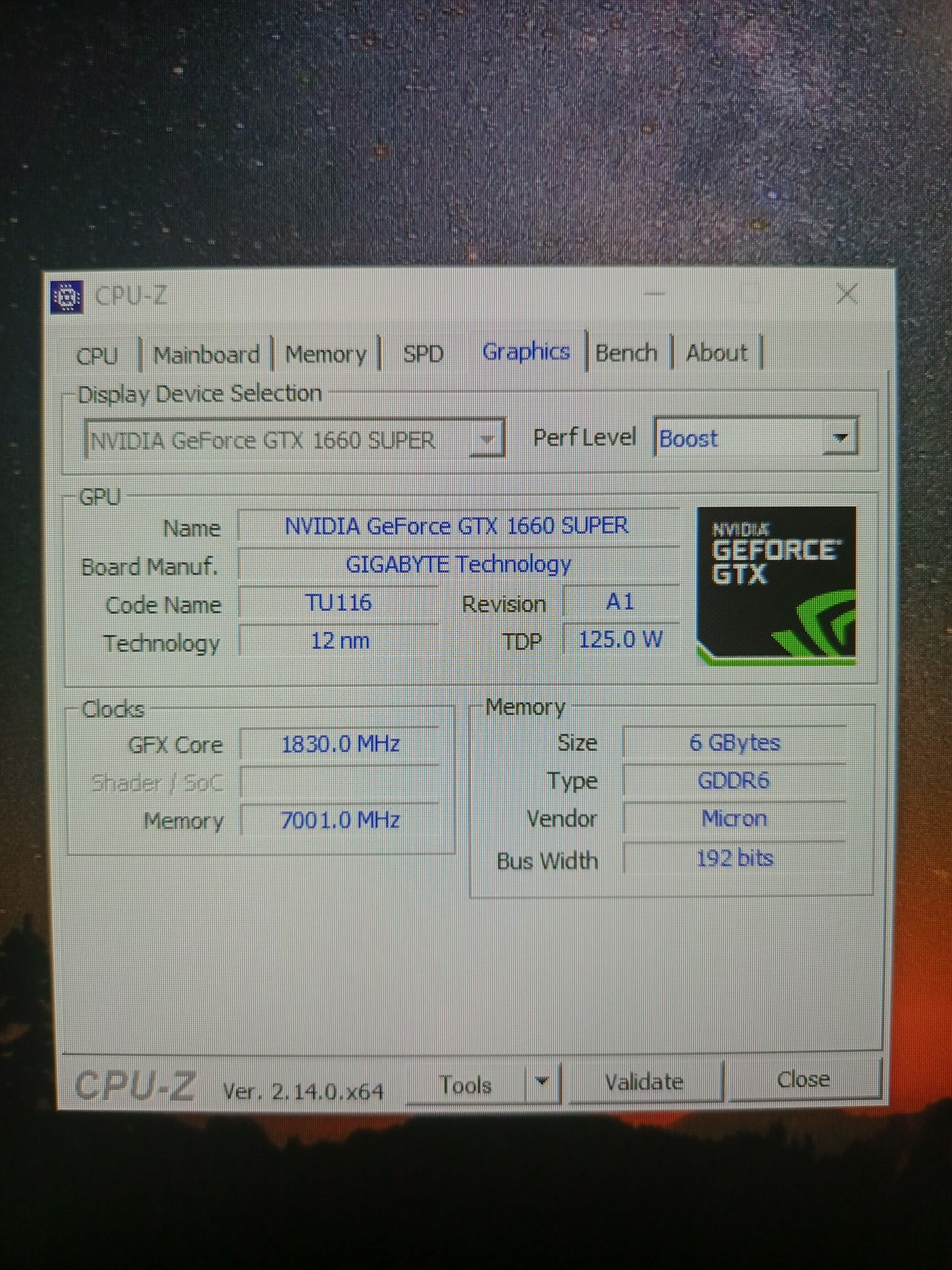
Task: Click the 125.0 W TDP value
Action: pyautogui.click(x=621, y=639)
